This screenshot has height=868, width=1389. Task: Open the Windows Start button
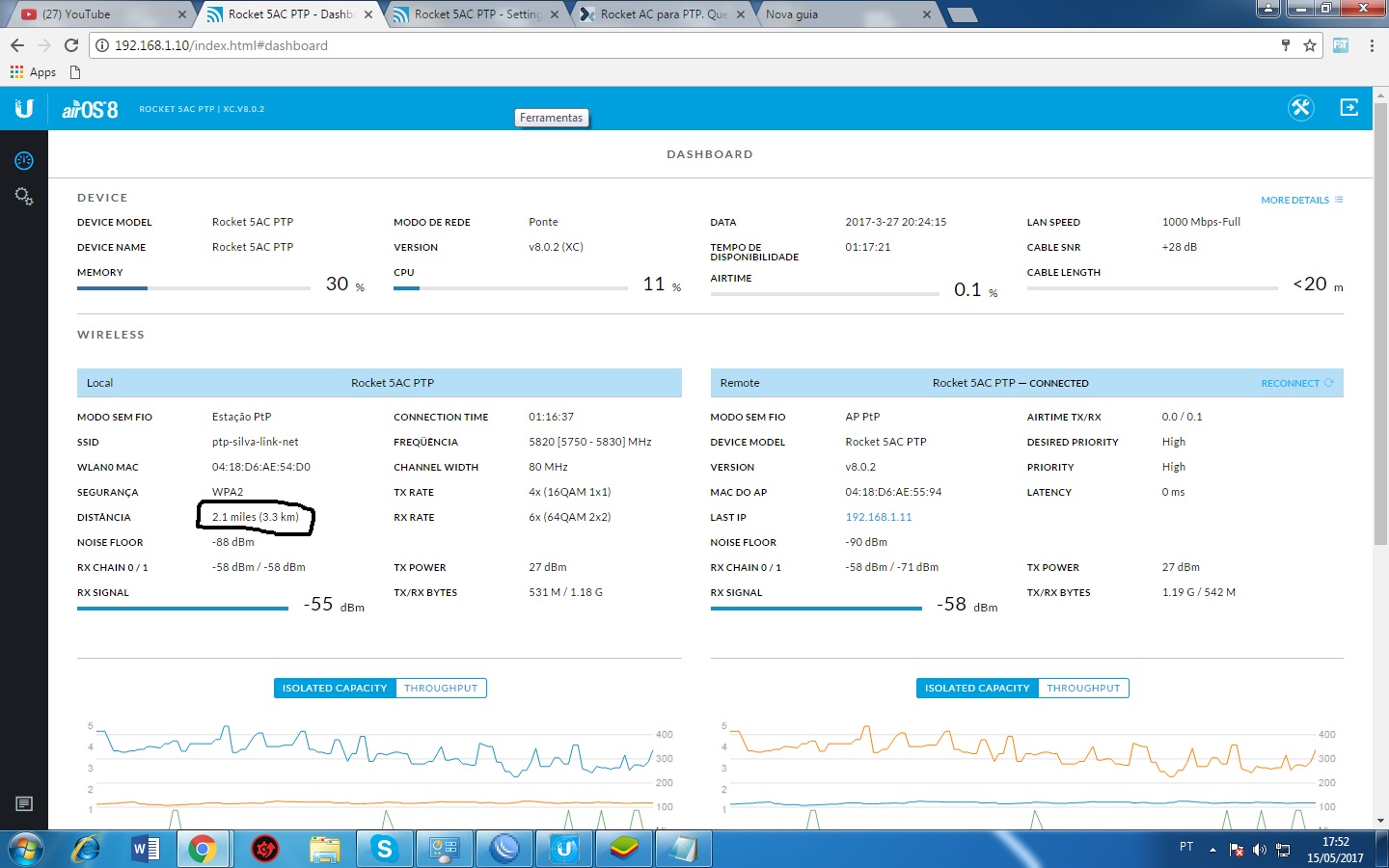point(26,849)
